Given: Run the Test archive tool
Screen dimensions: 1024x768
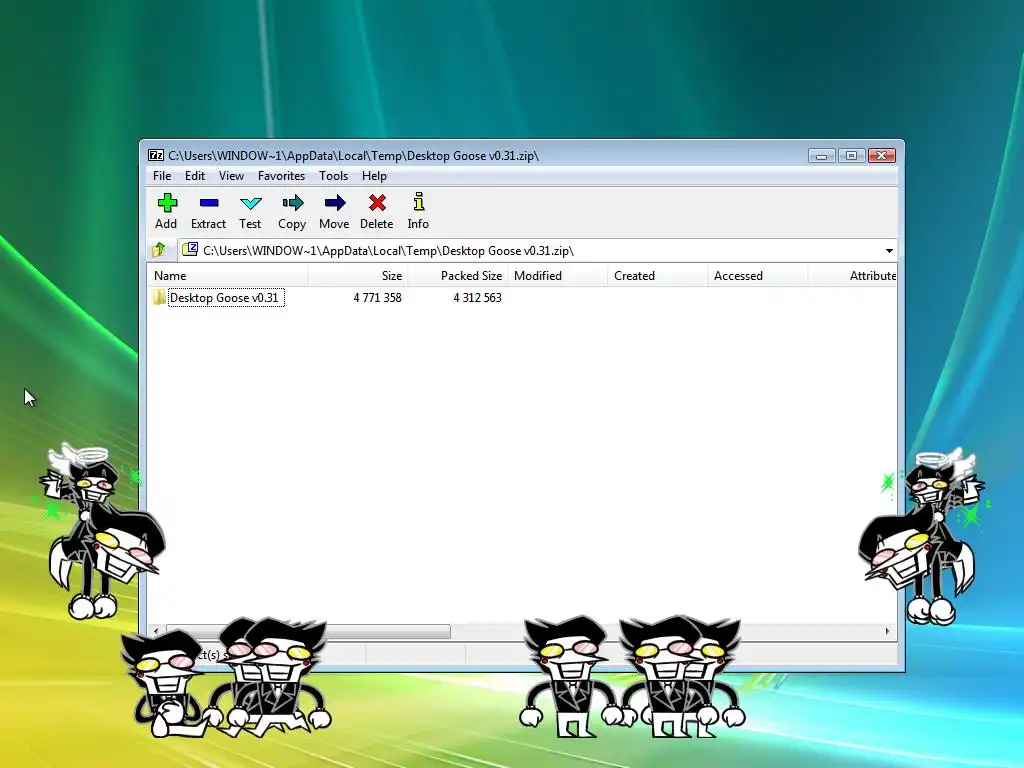Looking at the screenshot, I should point(250,203).
